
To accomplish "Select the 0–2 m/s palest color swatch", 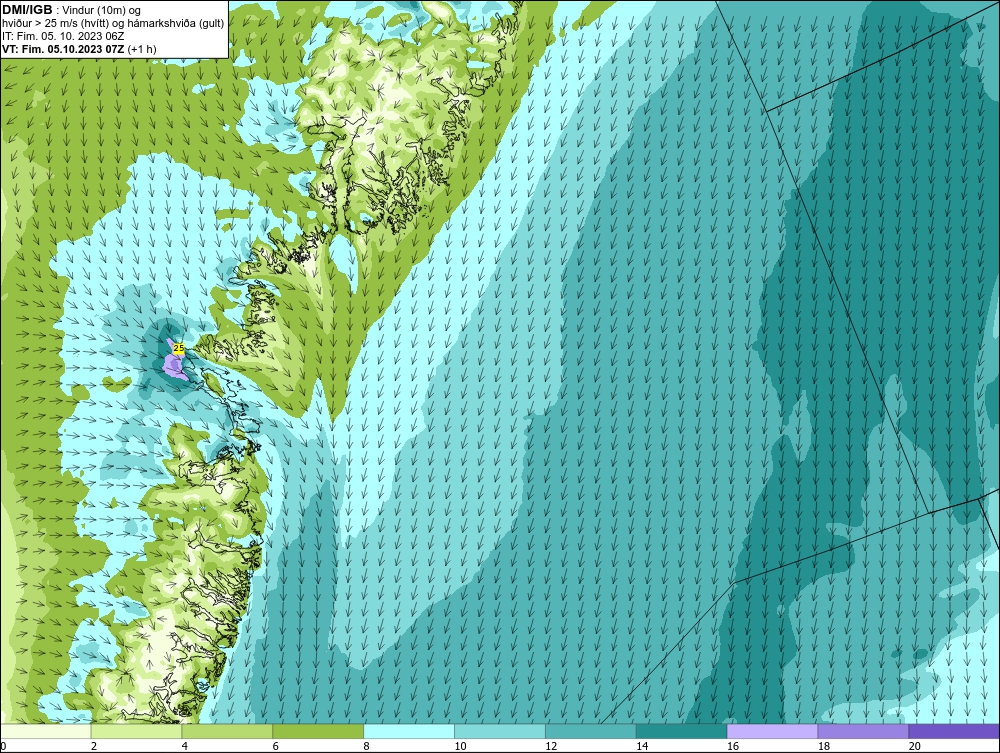I will tap(46, 731).
